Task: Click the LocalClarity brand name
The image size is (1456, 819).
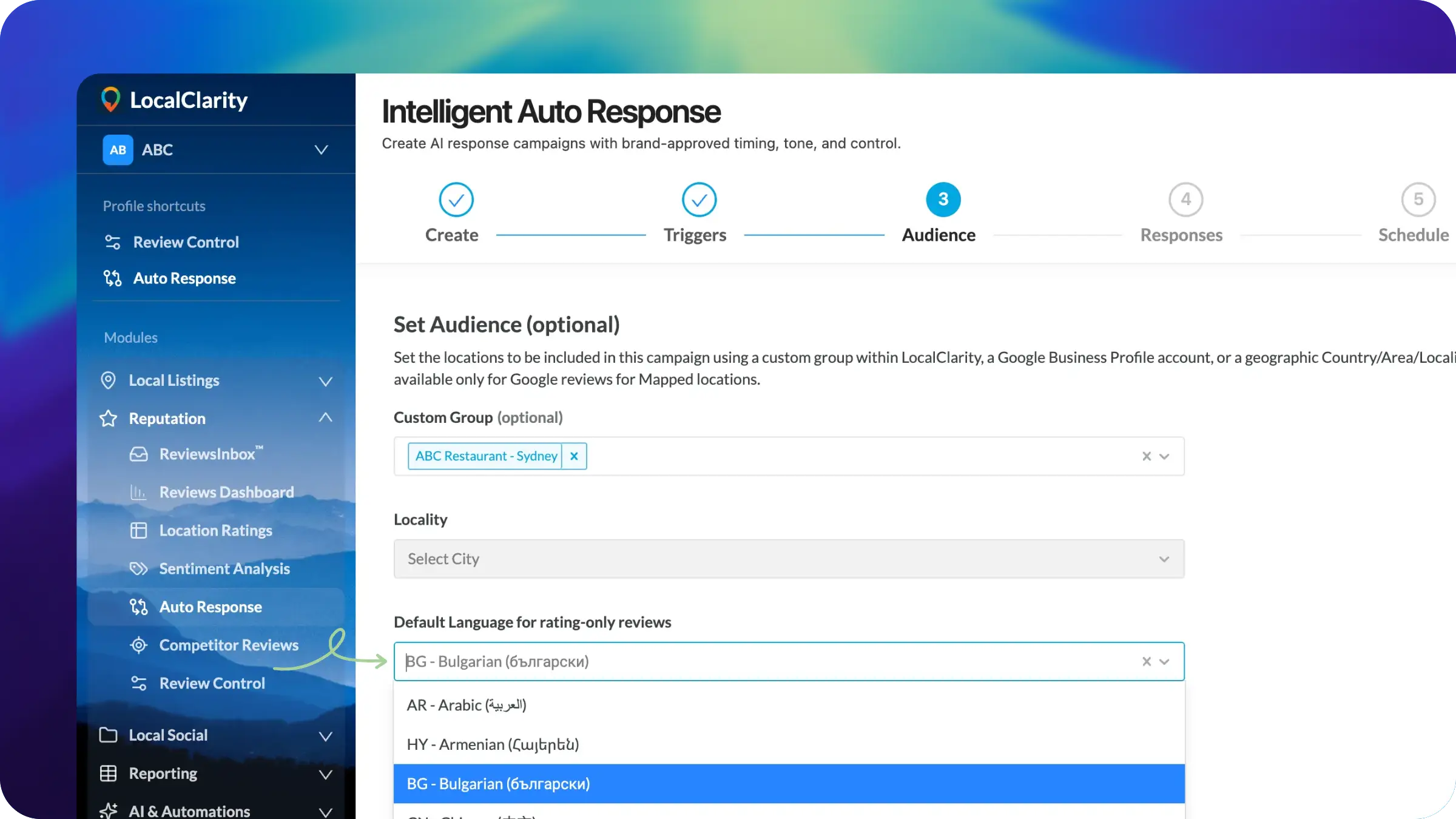Action: tap(189, 100)
